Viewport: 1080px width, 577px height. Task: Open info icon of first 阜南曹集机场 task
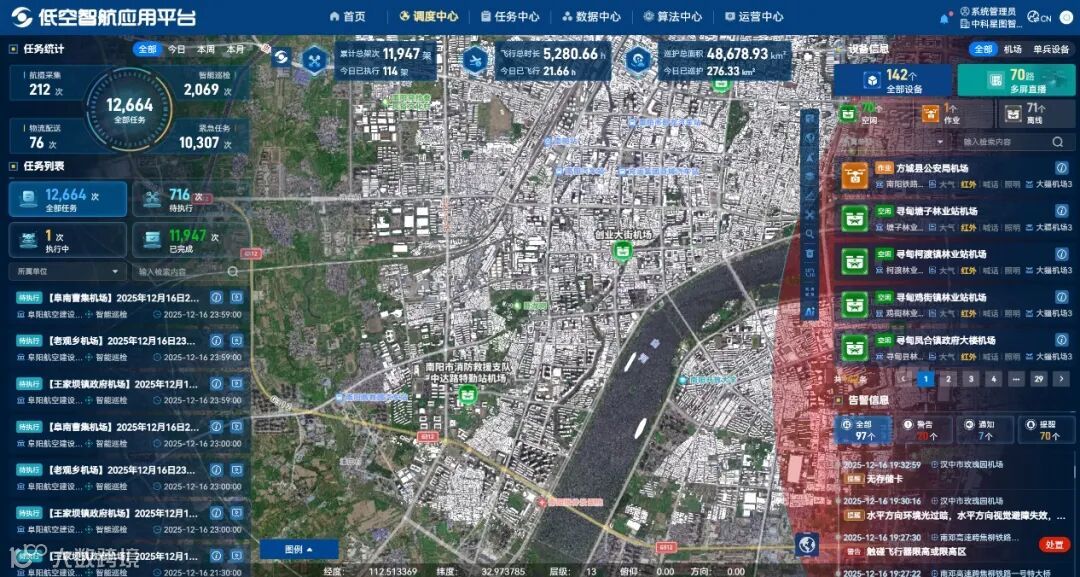[x=216, y=297]
